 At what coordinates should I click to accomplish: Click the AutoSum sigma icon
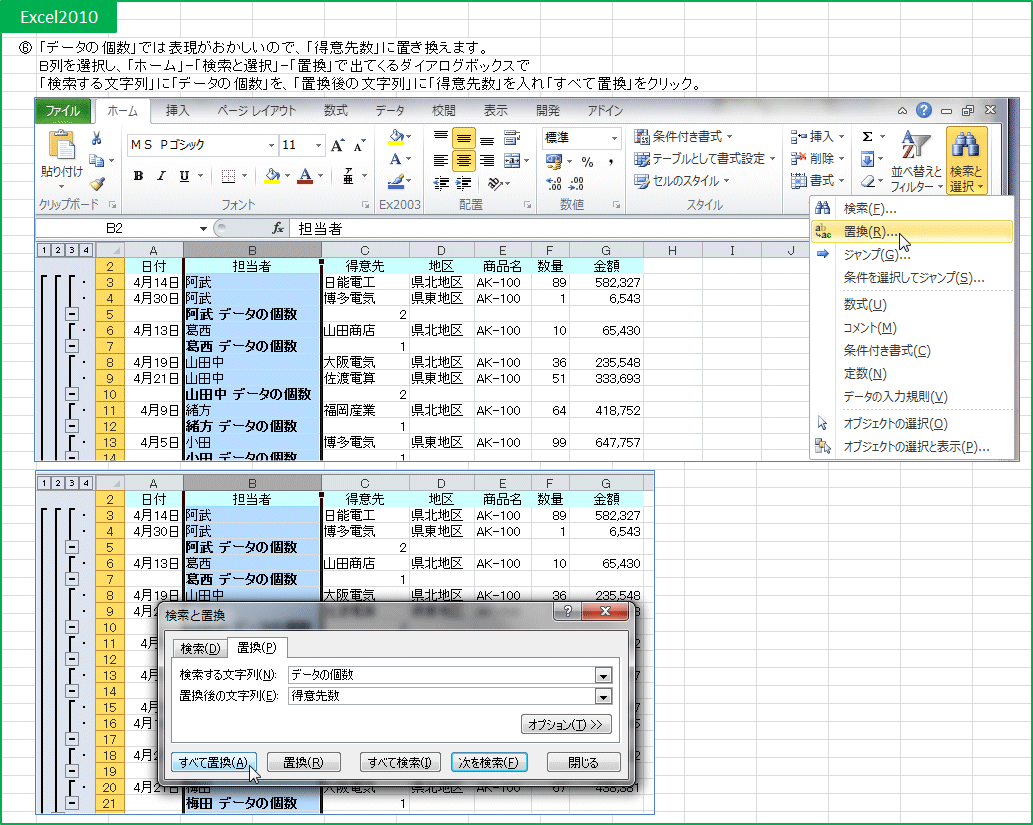(x=867, y=137)
